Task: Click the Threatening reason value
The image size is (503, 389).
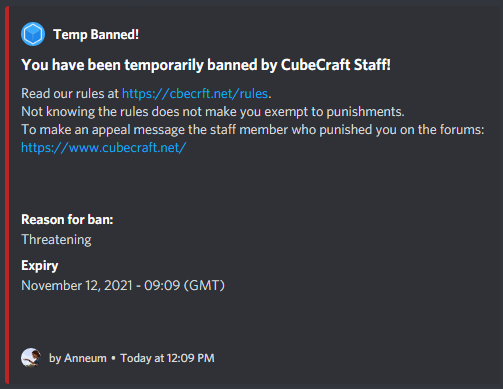Action: point(56,240)
